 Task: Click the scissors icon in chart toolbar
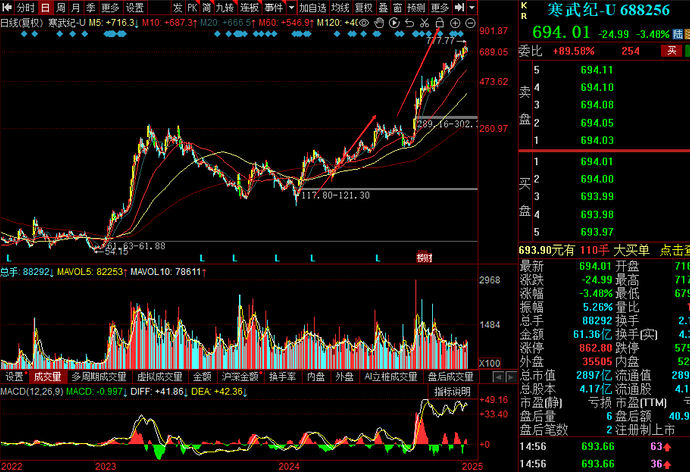click(423, 22)
